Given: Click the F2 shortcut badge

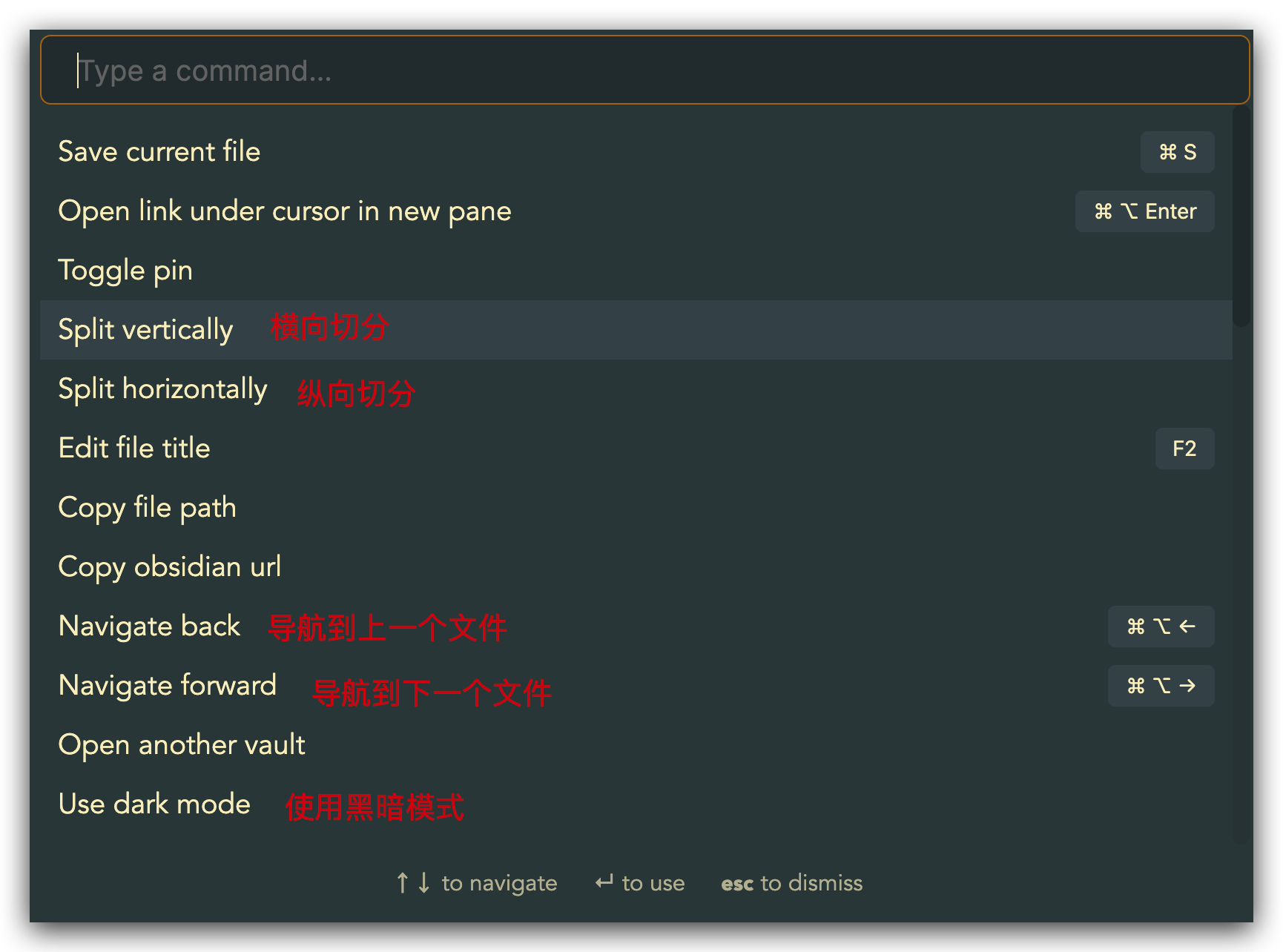Looking at the screenshot, I should 1184,449.
